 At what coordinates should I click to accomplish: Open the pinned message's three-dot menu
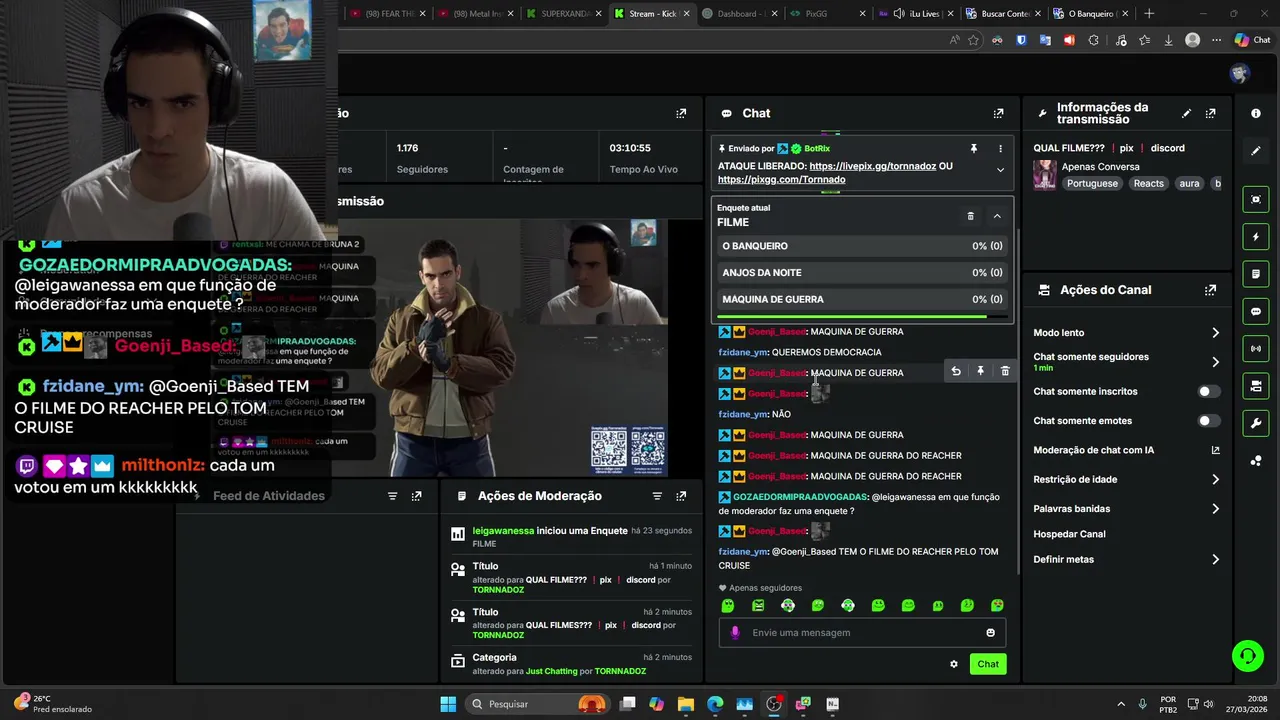coord(1000,148)
